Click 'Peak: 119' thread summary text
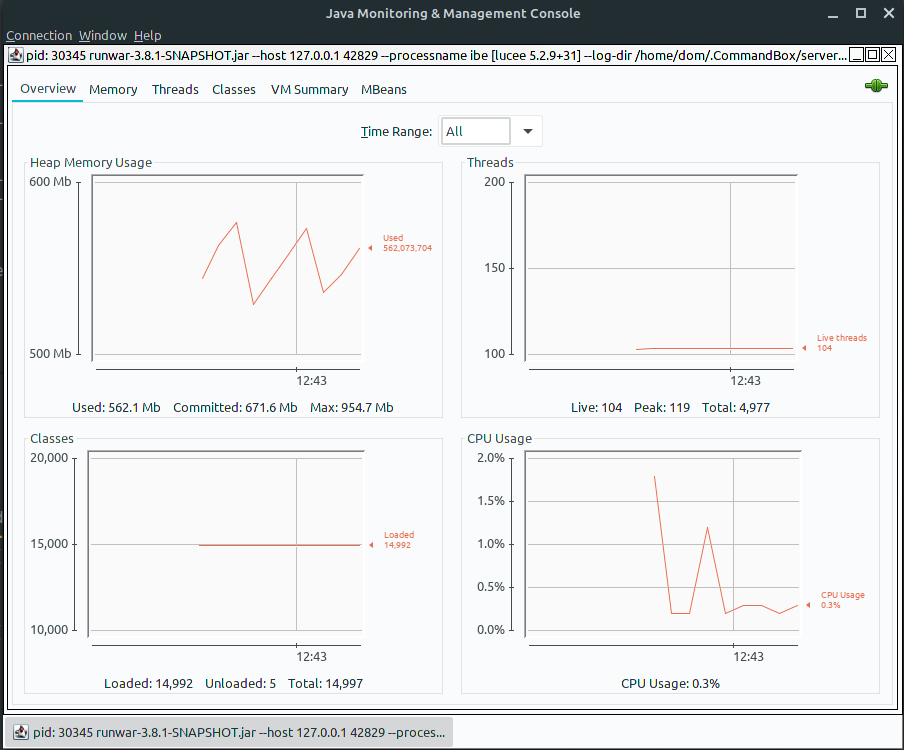This screenshot has width=904, height=750. click(x=662, y=408)
